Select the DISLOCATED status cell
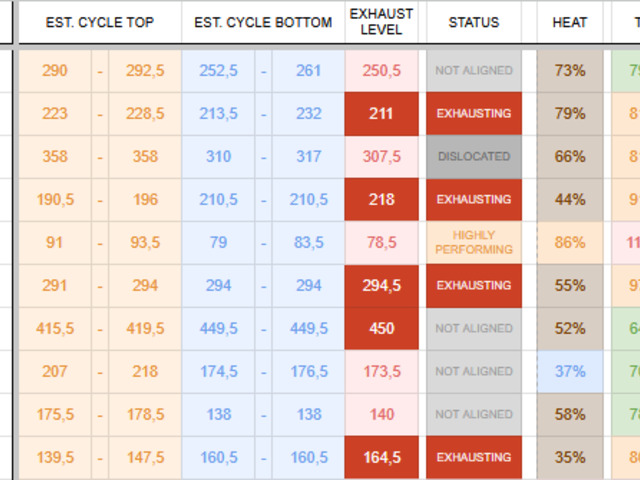Screen dimensions: 640x480 coord(474,156)
